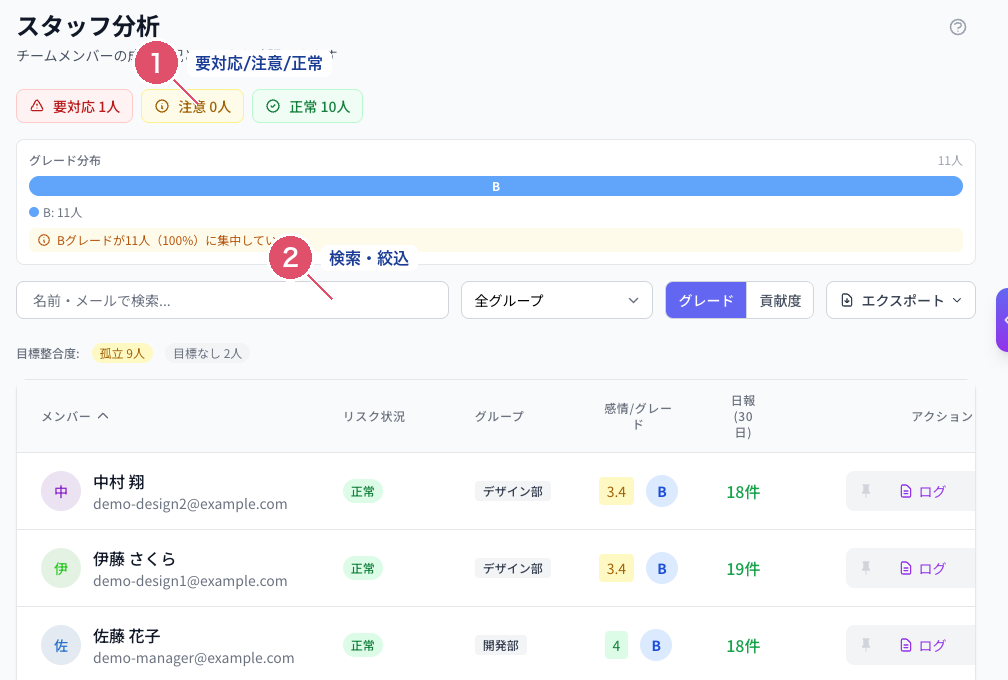Pin 佐藤 花子 with pin icon
The image size is (1008, 680).
pos(866,646)
